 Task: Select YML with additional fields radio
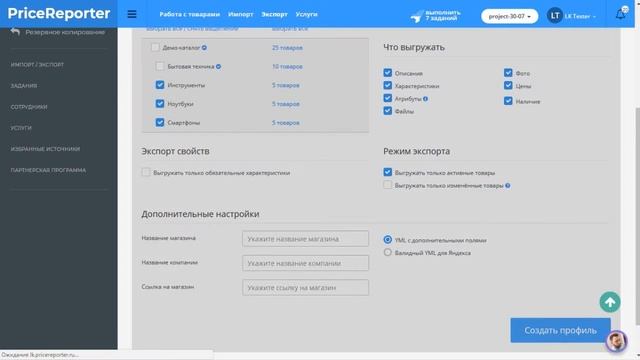[x=388, y=240]
